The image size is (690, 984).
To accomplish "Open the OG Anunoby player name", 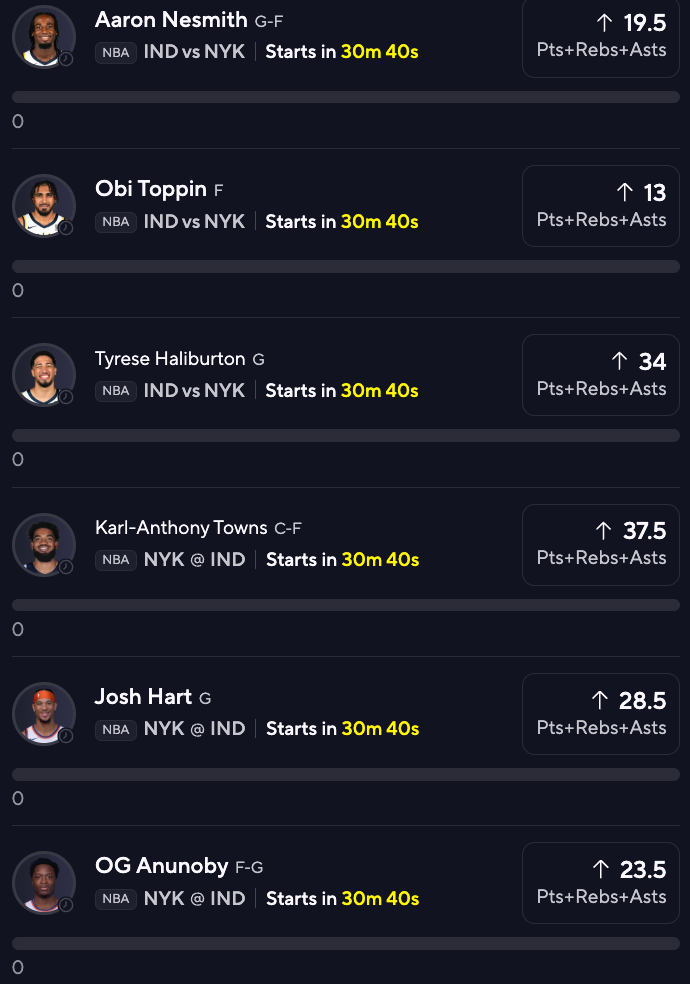I will (x=161, y=866).
